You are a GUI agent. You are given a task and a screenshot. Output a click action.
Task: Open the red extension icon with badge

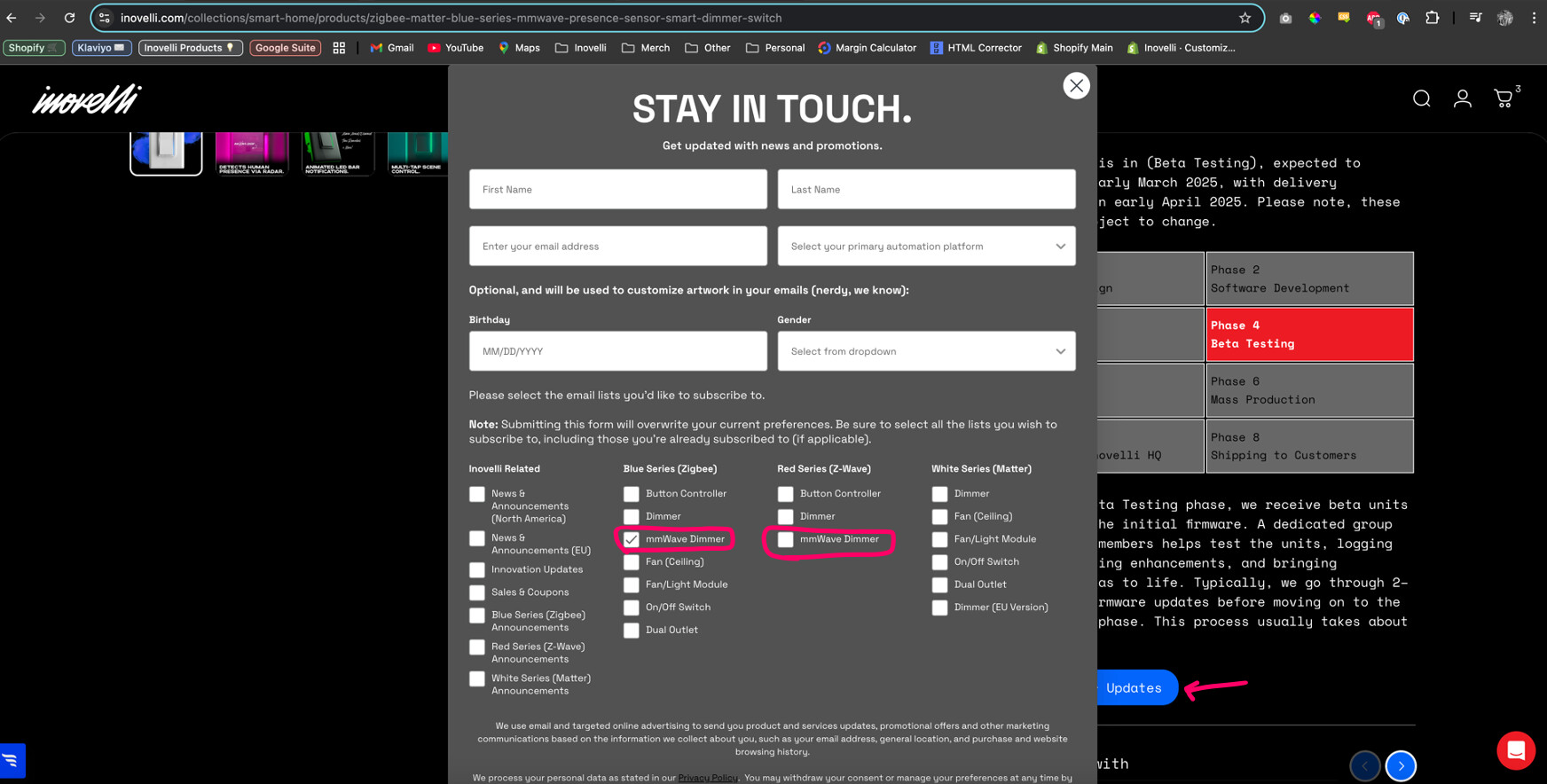(1373, 18)
